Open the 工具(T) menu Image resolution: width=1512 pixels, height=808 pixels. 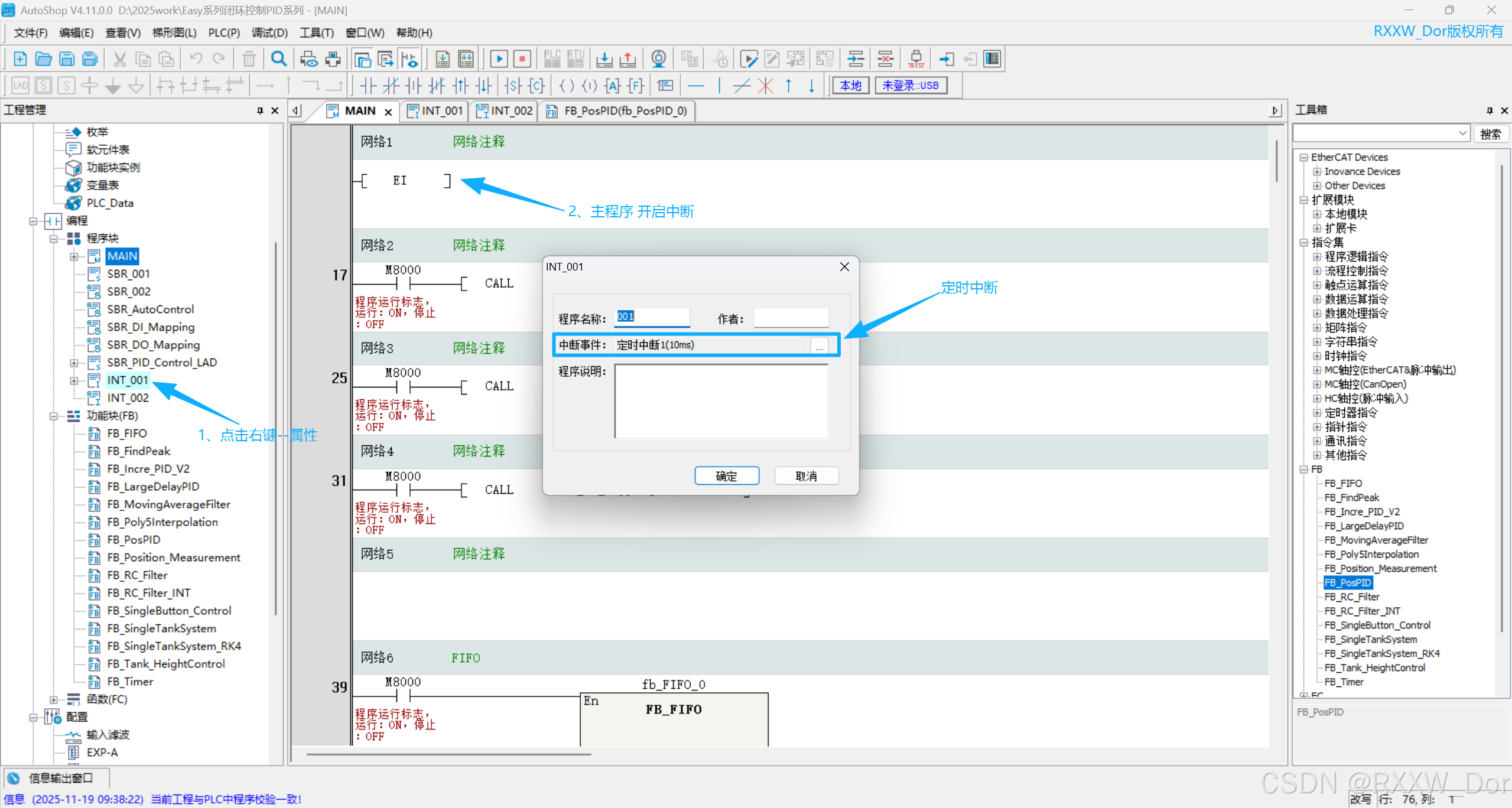317,32
